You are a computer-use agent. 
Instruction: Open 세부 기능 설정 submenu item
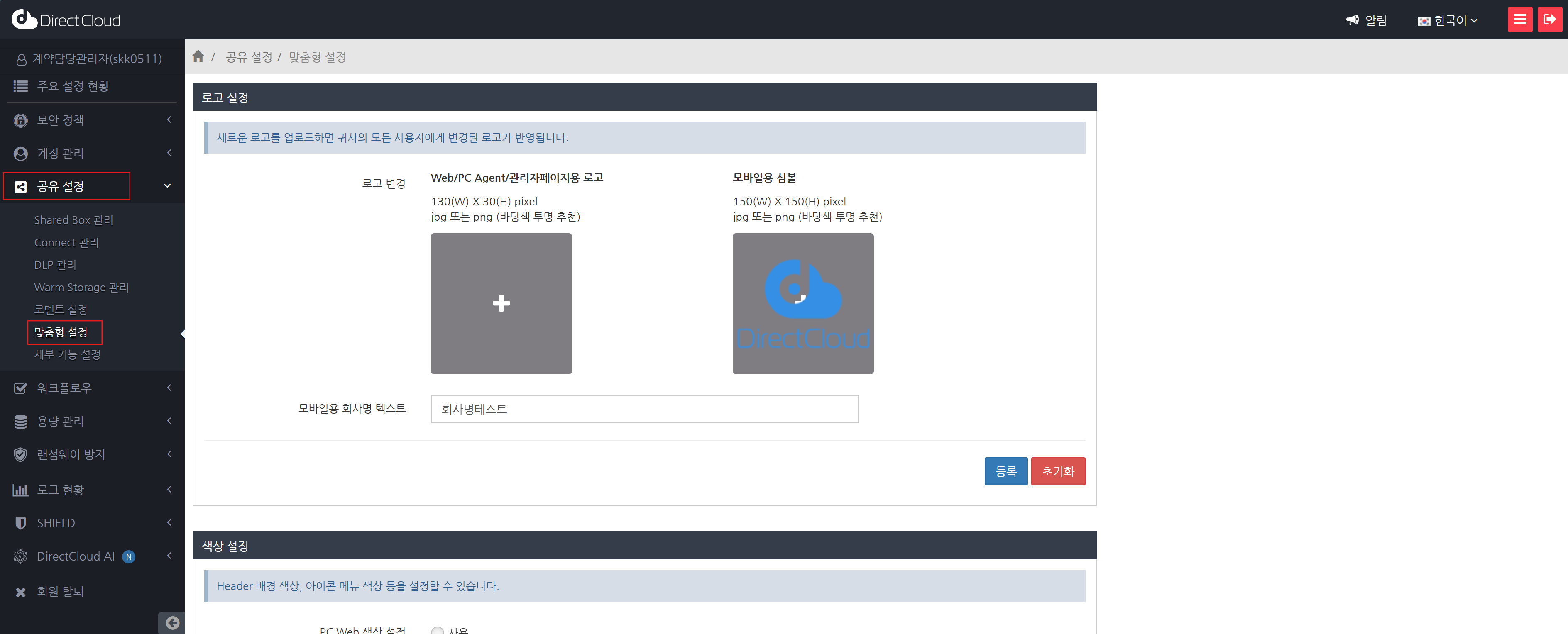click(x=67, y=354)
